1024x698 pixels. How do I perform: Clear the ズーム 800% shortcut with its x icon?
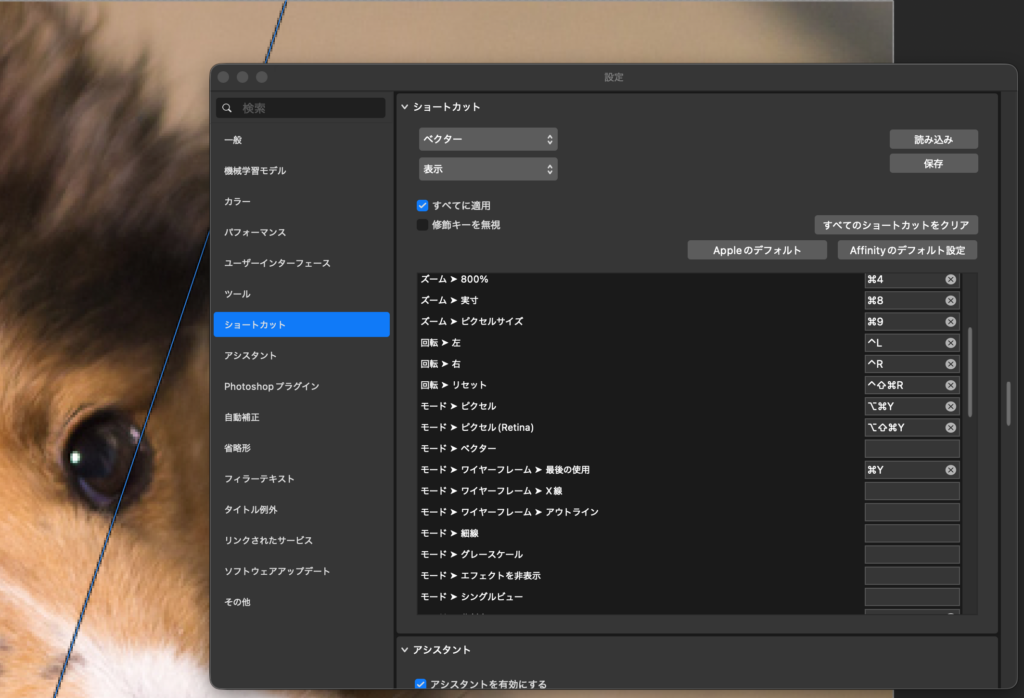click(x=950, y=280)
